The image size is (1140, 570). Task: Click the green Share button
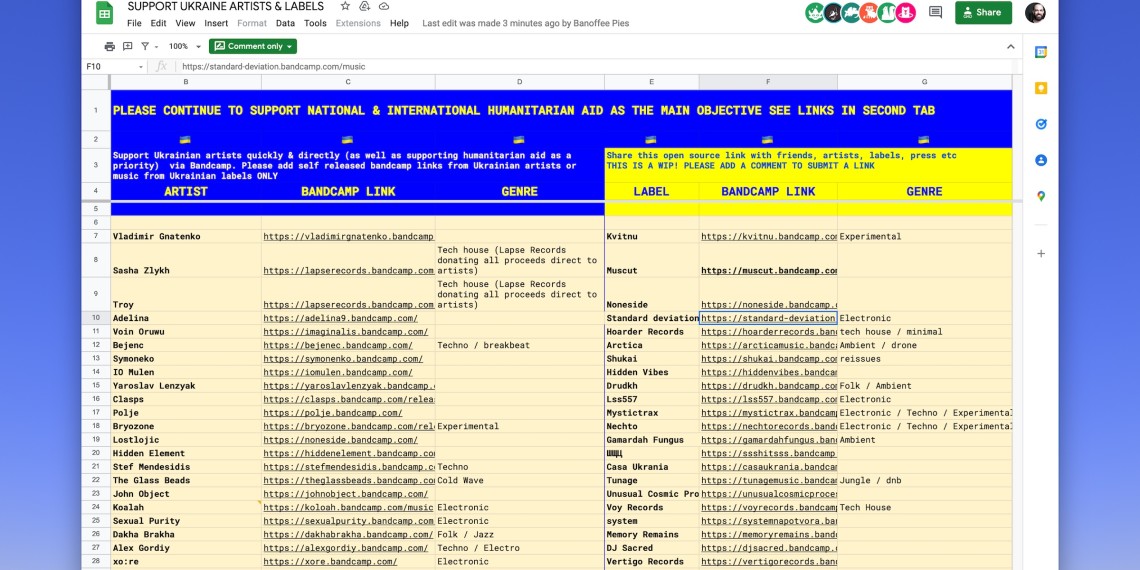982,12
